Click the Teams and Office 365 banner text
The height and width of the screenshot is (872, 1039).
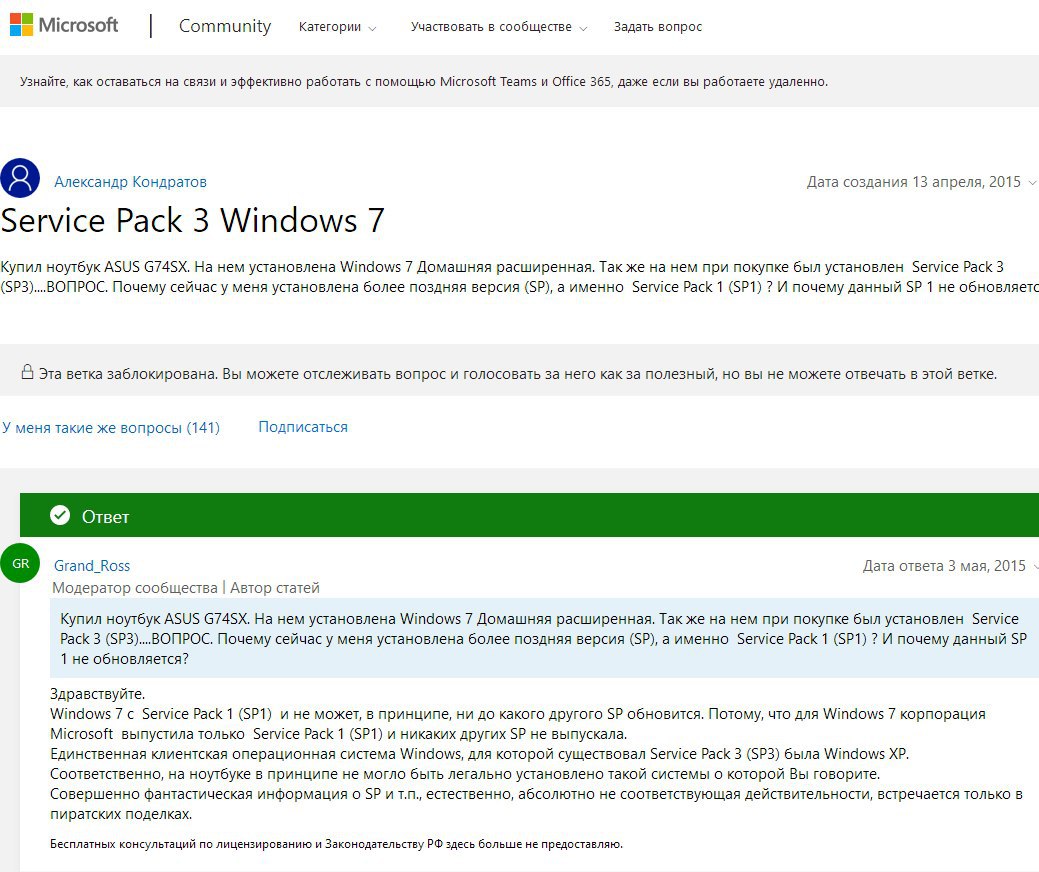[424, 82]
